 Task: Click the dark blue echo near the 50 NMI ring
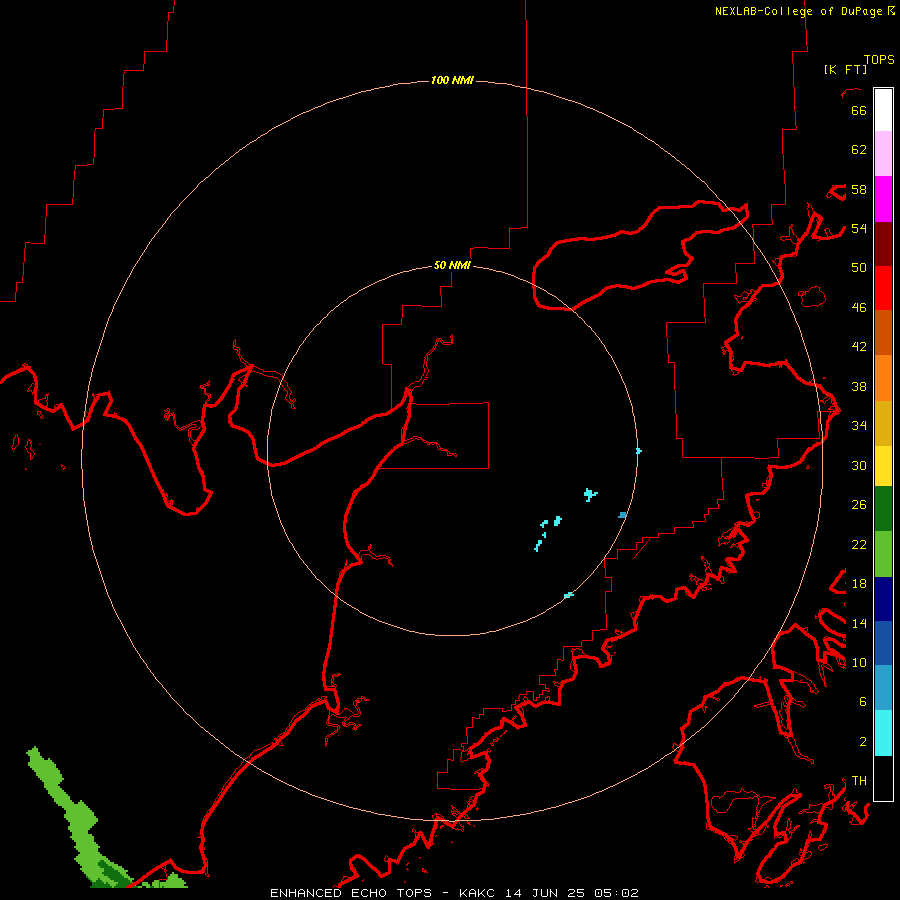tap(622, 515)
